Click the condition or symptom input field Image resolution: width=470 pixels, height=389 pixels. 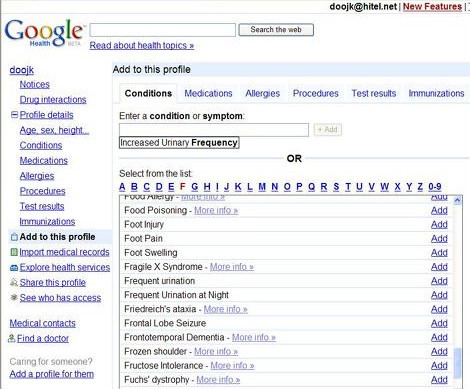(214, 130)
